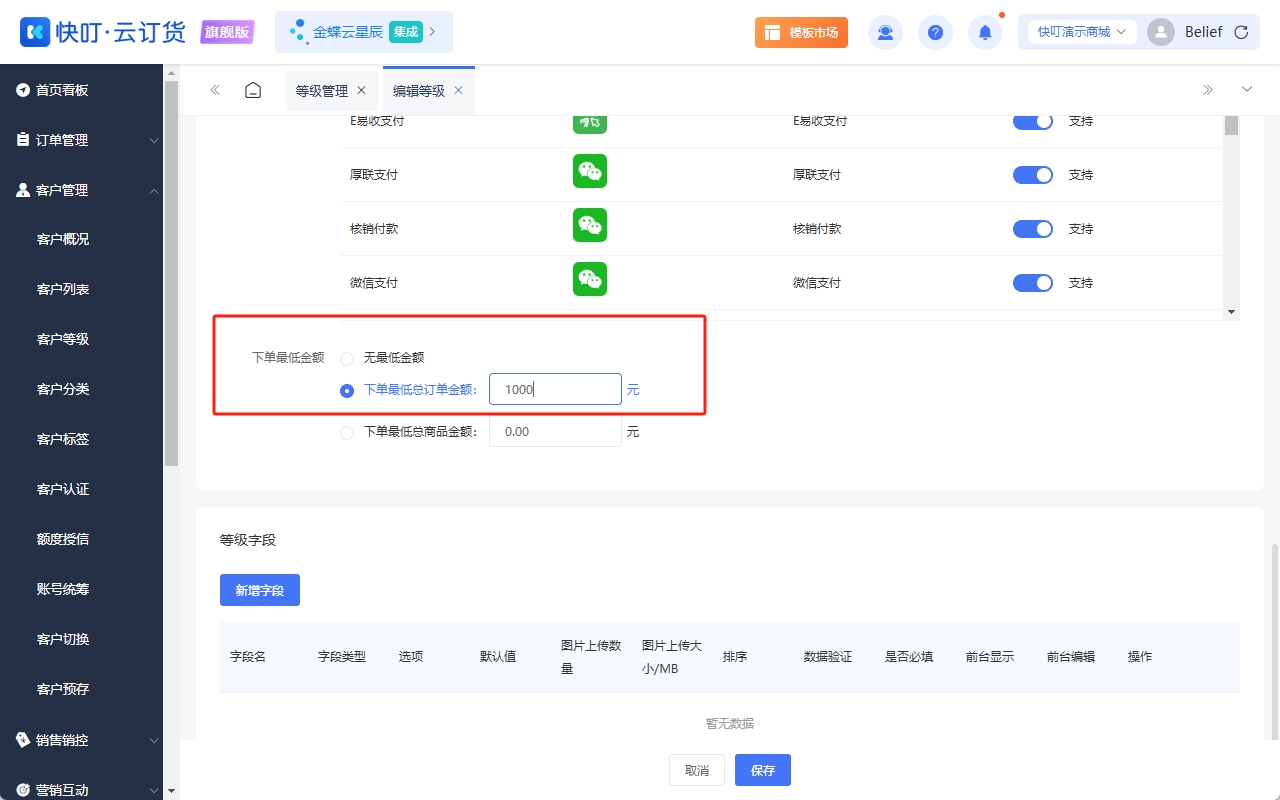Open 客户列表 in the sidebar
This screenshot has height=800, width=1280.
point(63,289)
